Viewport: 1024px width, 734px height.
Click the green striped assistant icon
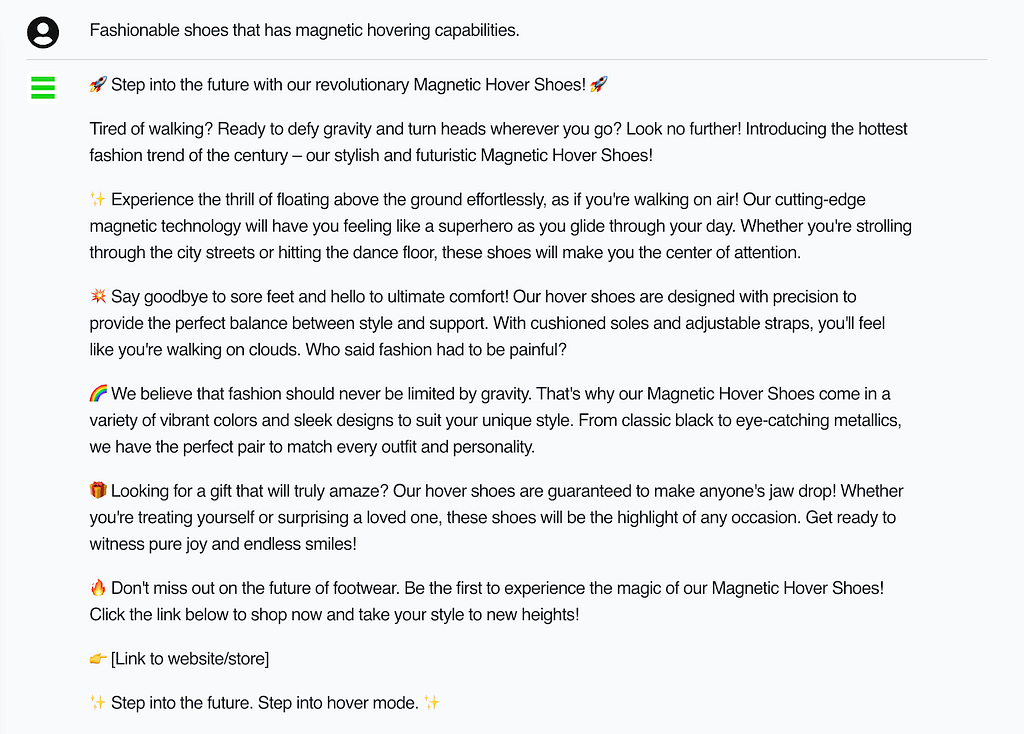click(x=43, y=88)
